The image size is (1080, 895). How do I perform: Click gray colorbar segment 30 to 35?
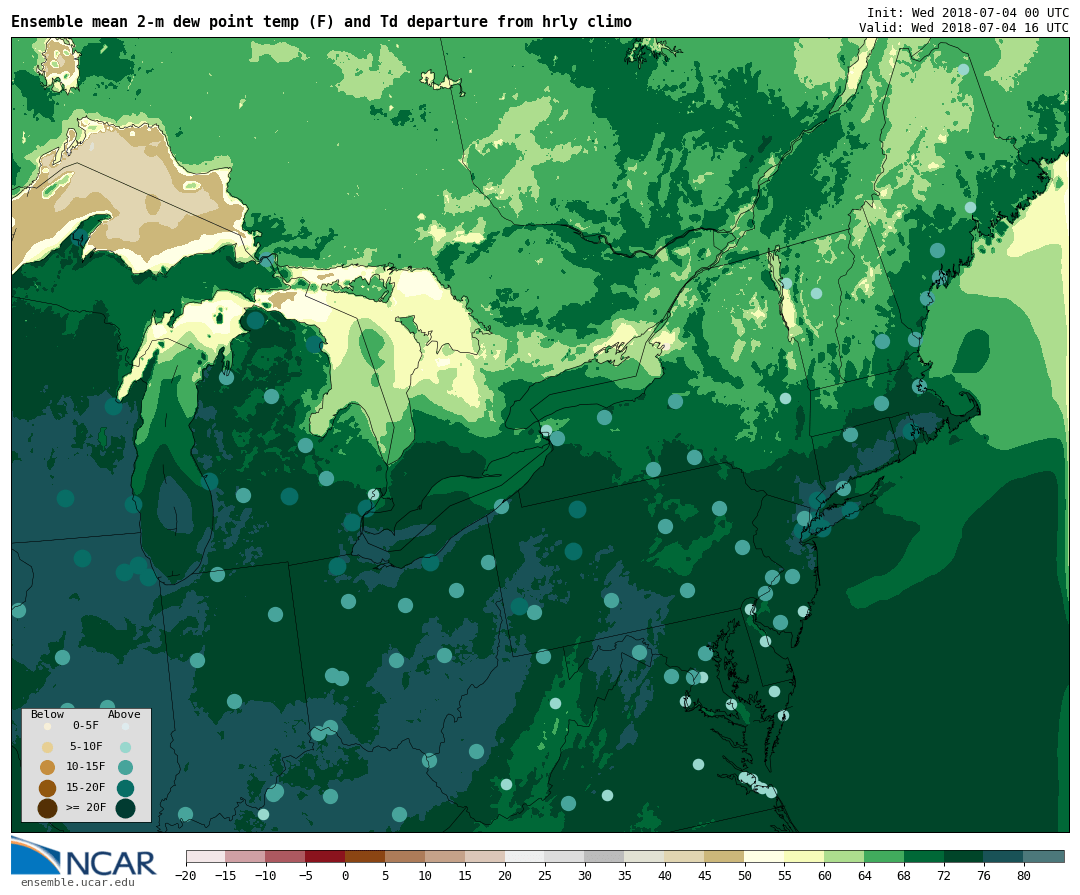[605, 857]
